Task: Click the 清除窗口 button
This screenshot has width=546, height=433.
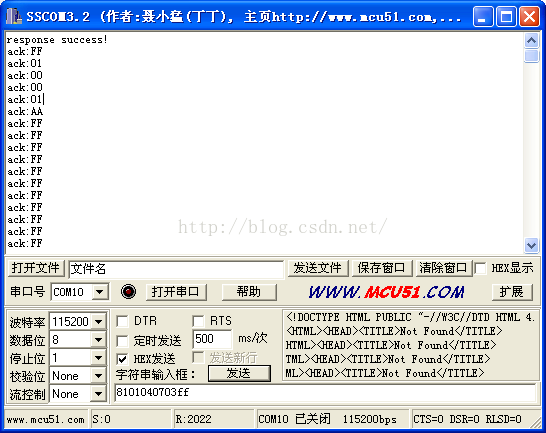Action: tap(443, 268)
